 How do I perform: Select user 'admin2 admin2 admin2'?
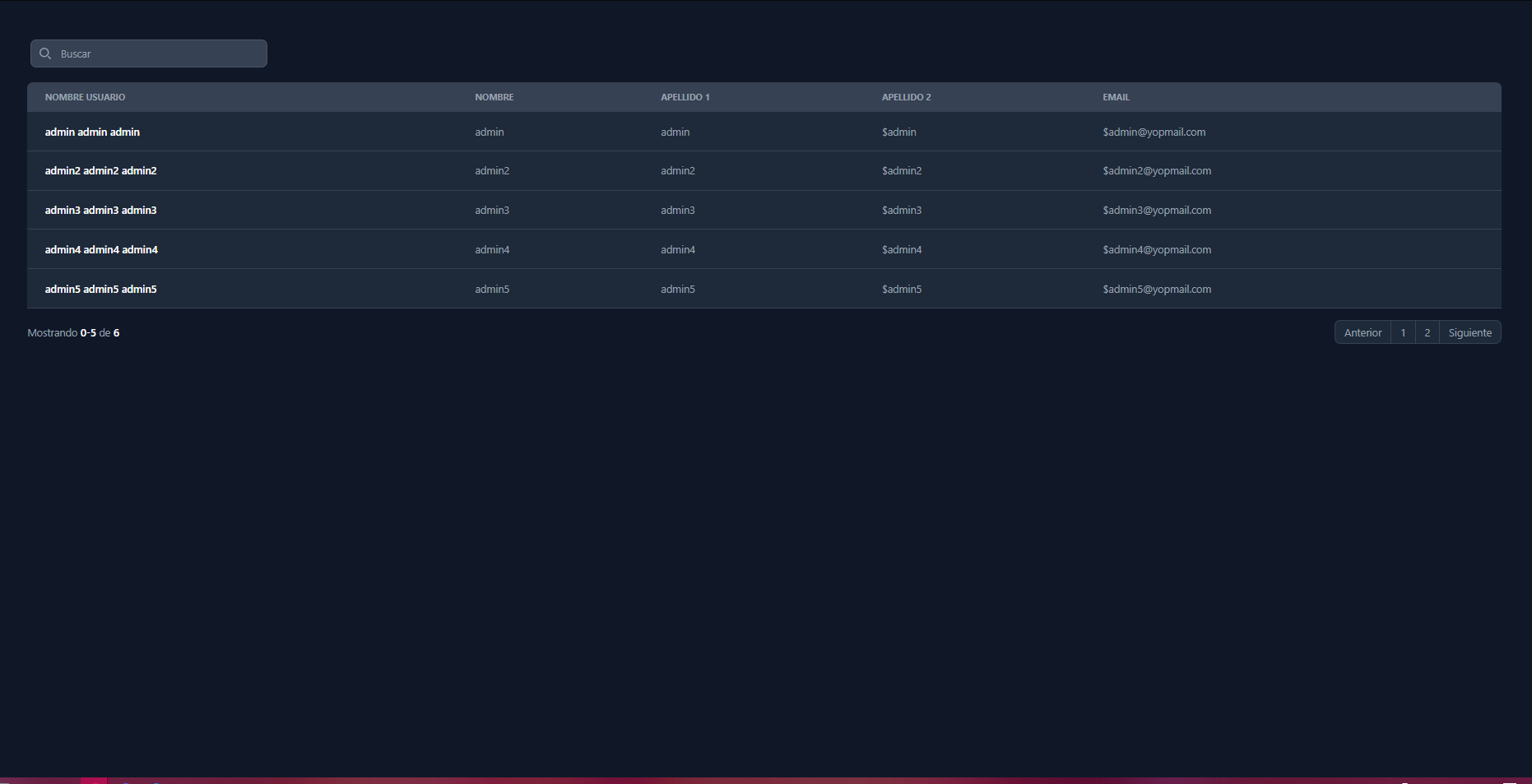100,170
